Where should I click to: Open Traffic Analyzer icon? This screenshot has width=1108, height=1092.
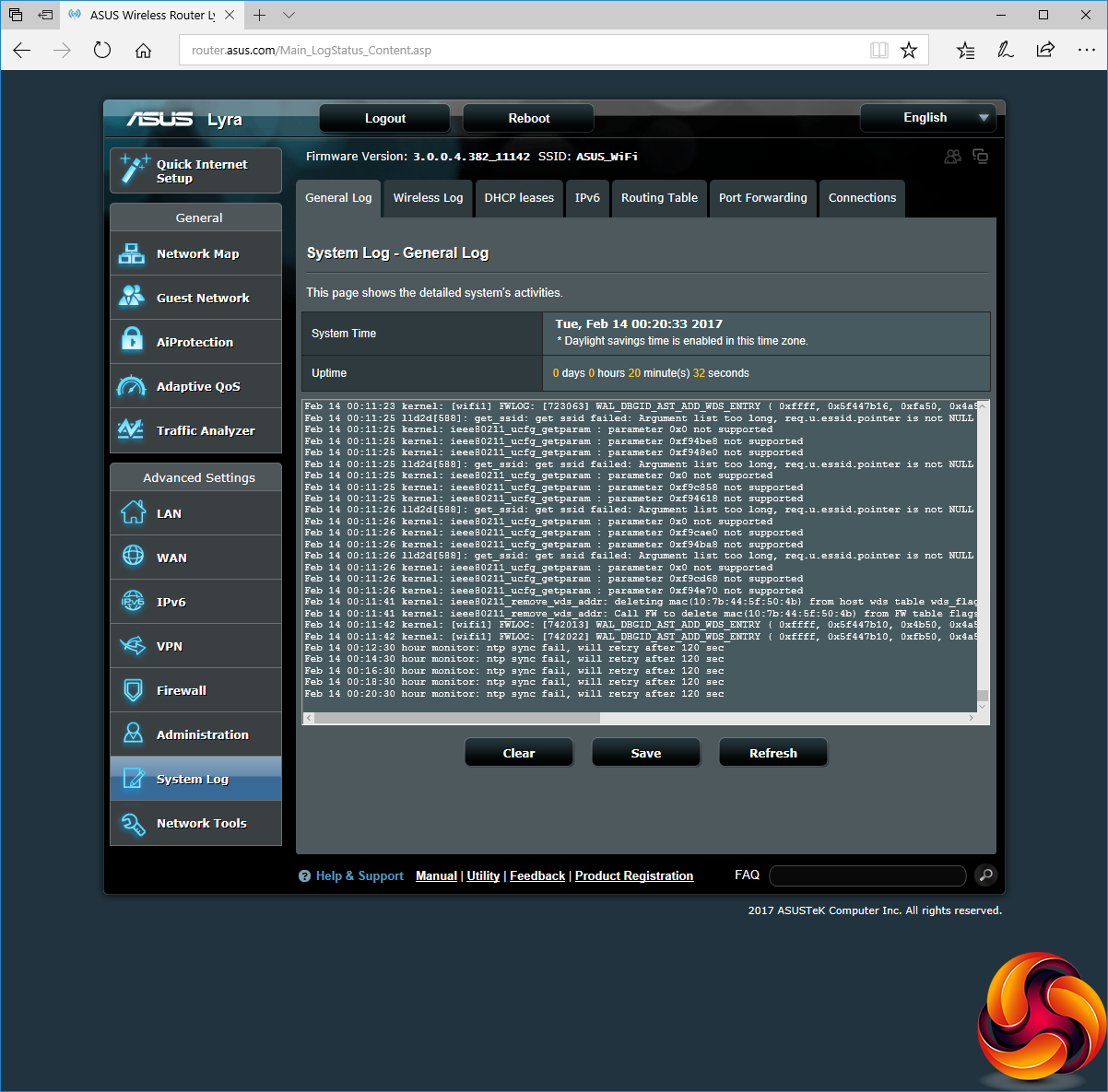click(132, 430)
